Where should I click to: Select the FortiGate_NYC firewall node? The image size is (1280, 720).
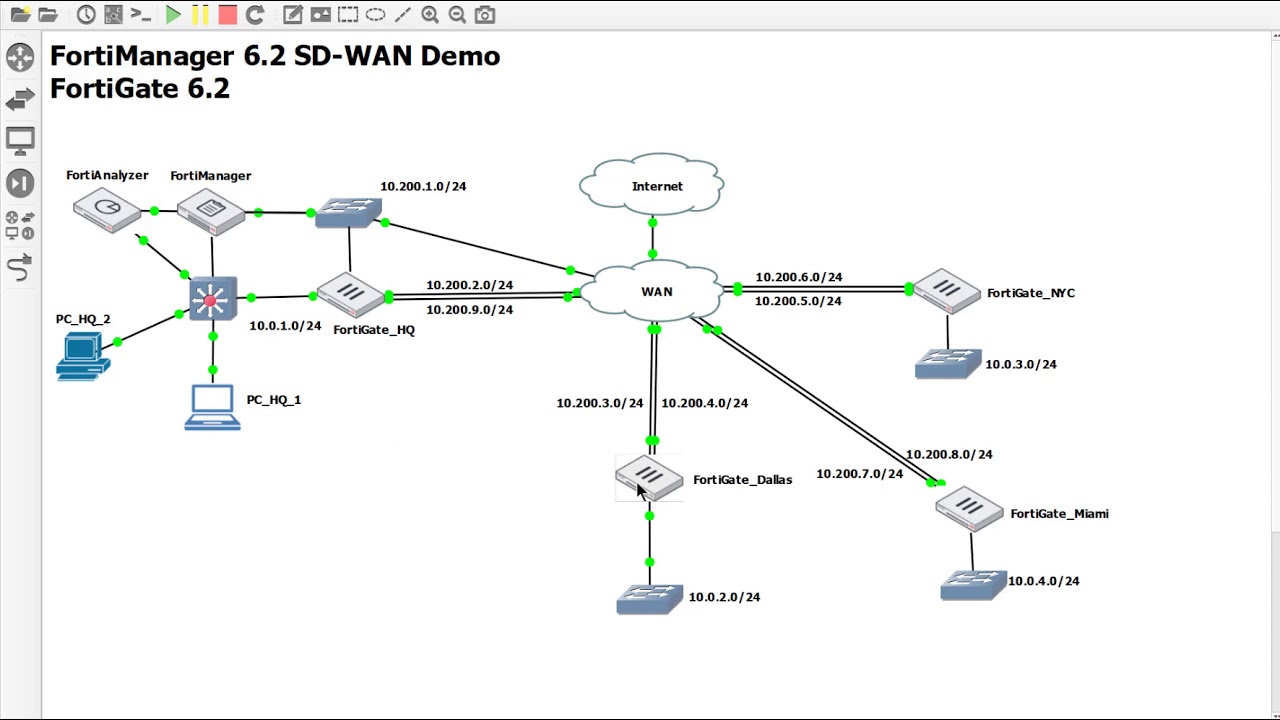point(946,290)
